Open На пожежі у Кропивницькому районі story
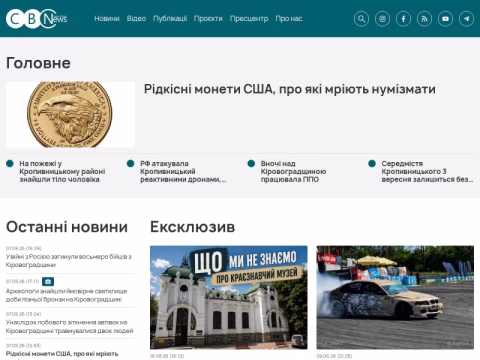The image size is (480, 360). click(x=62, y=171)
